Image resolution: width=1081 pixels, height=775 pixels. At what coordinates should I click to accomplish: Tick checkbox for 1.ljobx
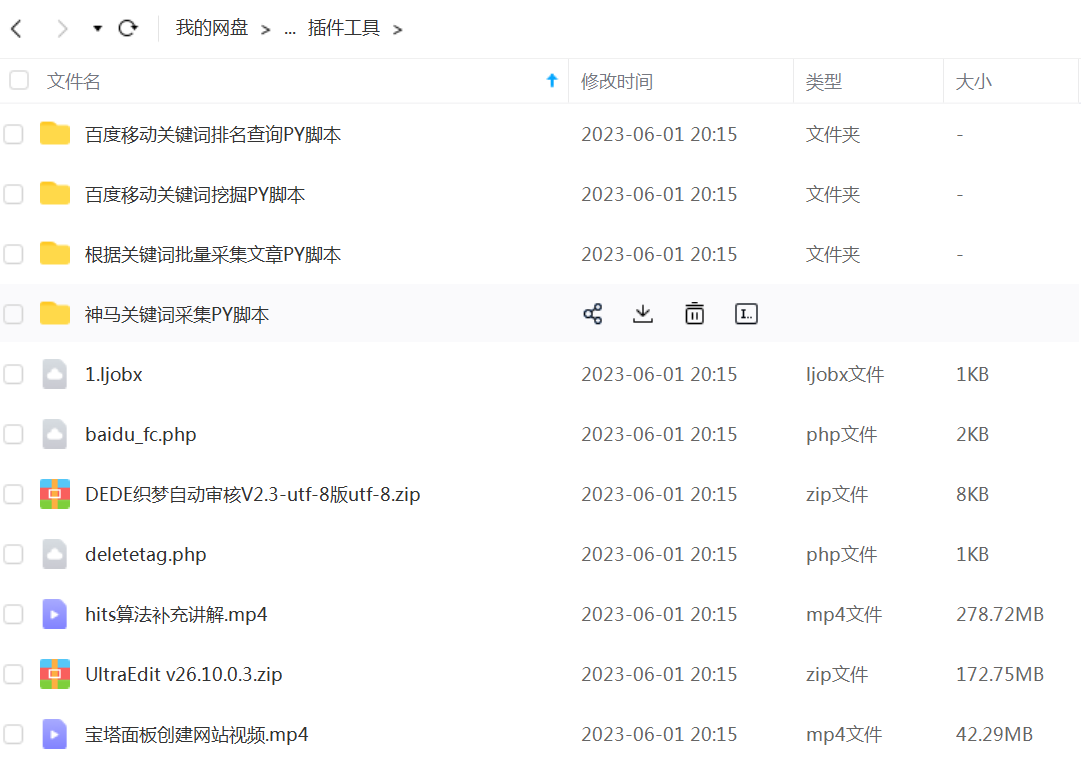[13, 374]
